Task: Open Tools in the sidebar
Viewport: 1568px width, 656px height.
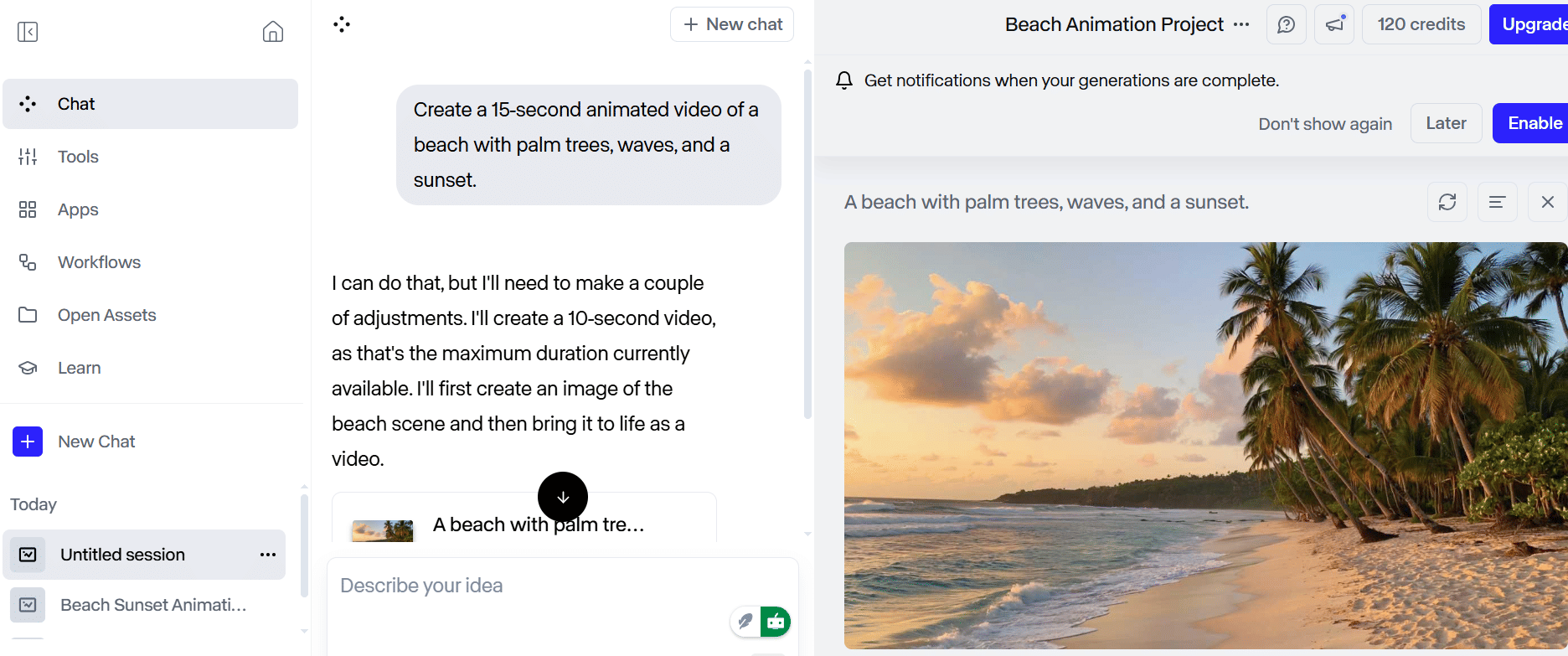Action: point(78,157)
